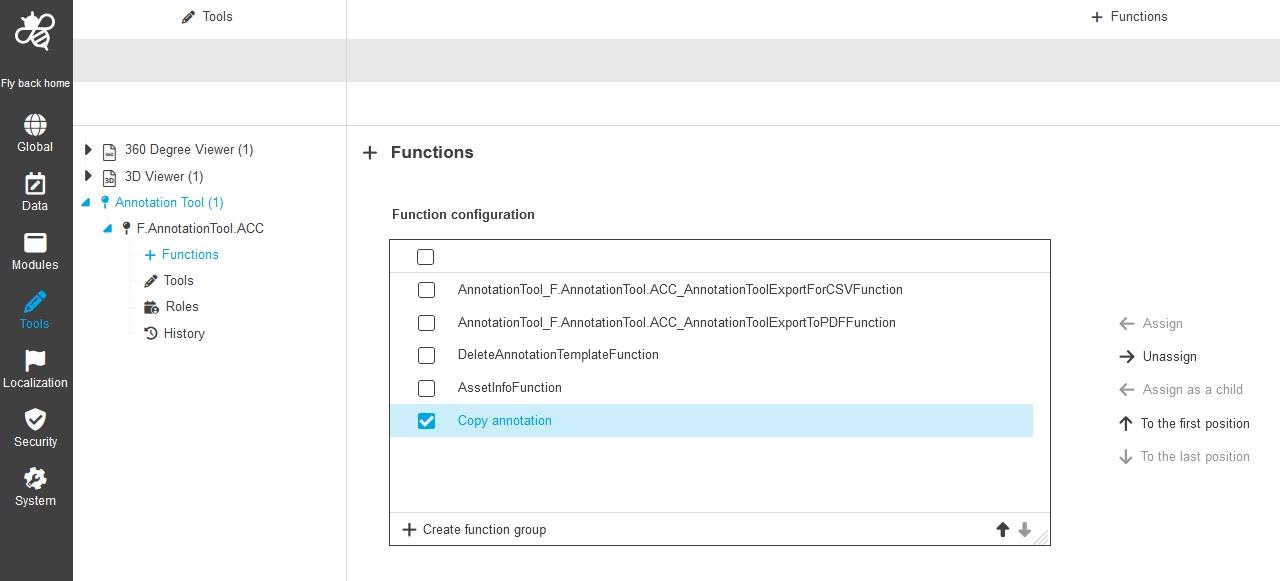Expand the 360 Degree Viewer node
The height and width of the screenshot is (581, 1280).
point(88,150)
